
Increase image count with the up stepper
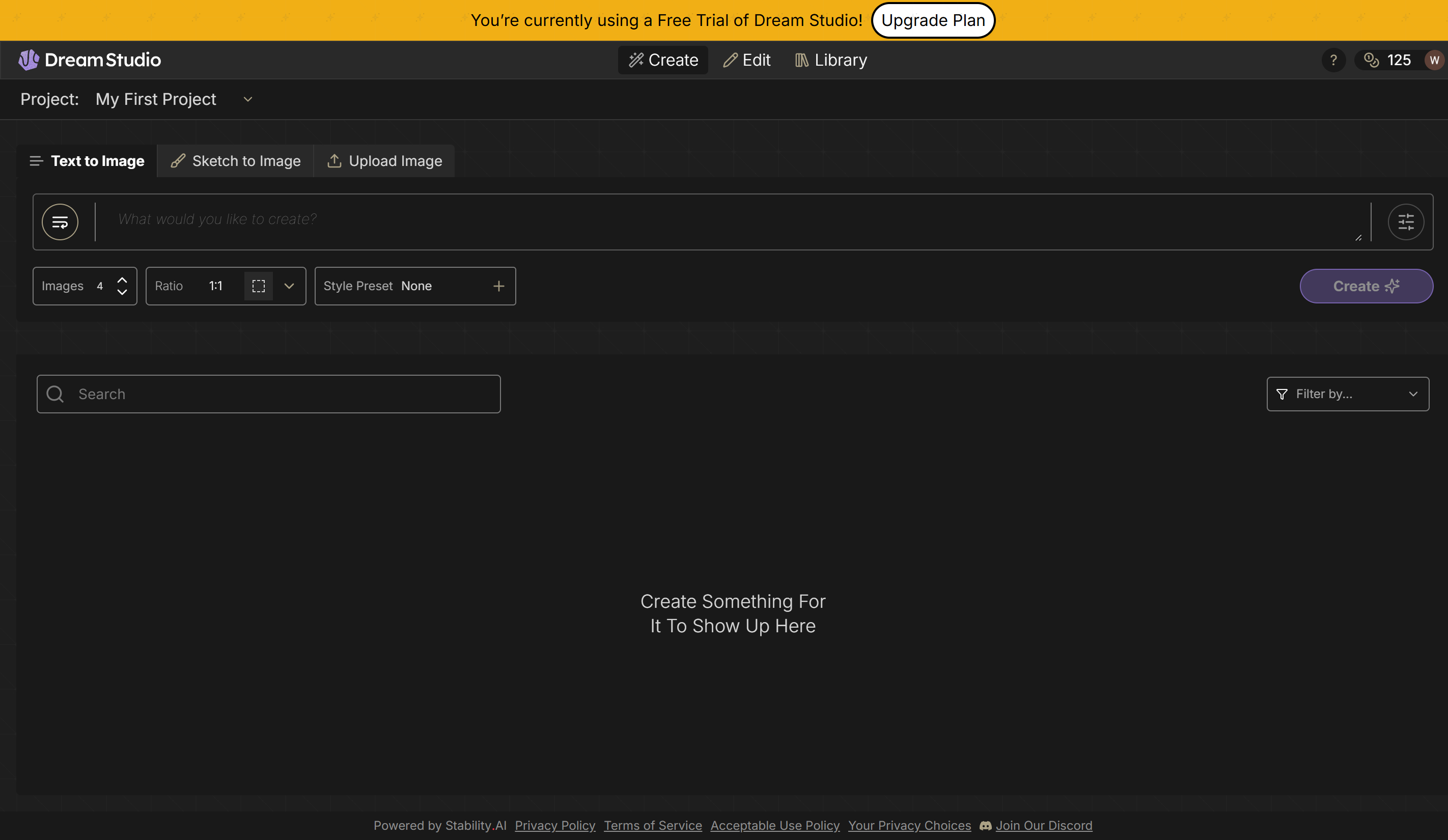click(x=122, y=280)
